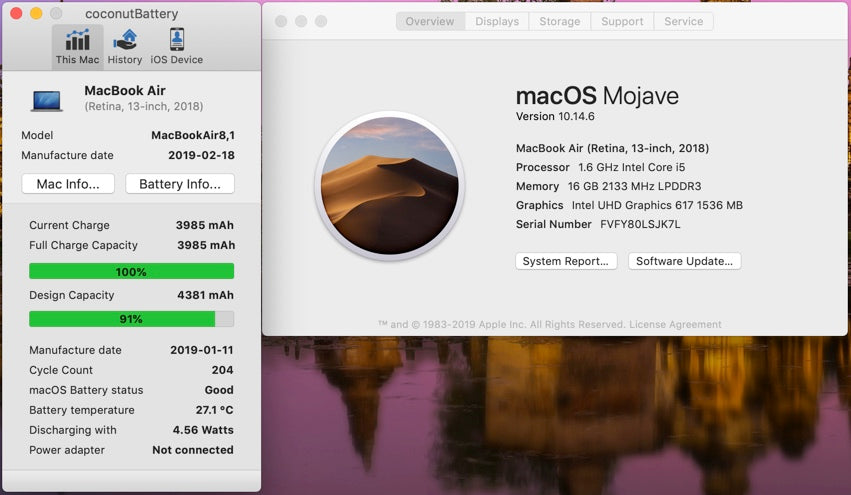
Task: Go to the Service tab
Action: coord(683,21)
